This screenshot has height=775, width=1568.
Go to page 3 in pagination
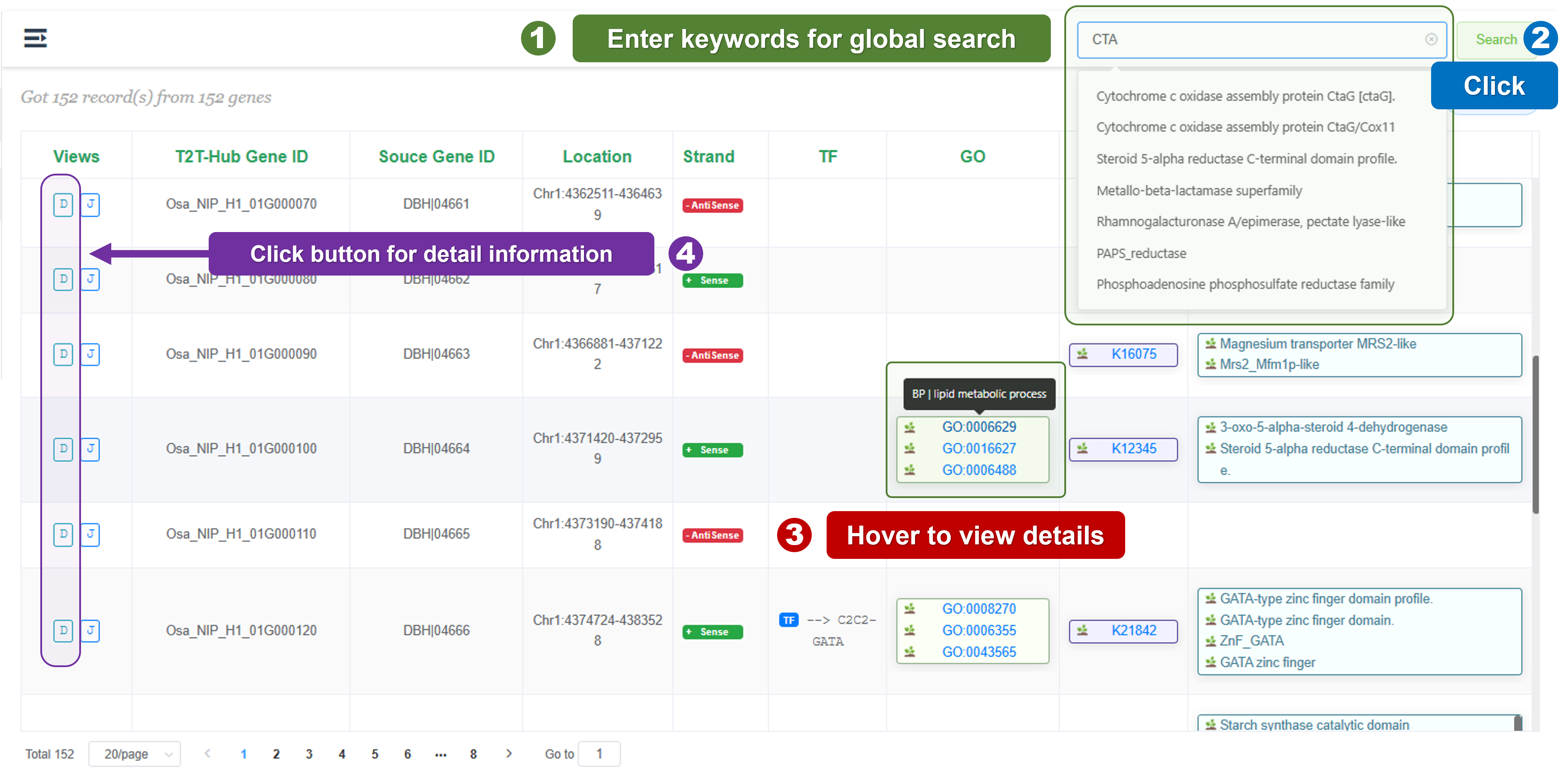click(309, 754)
